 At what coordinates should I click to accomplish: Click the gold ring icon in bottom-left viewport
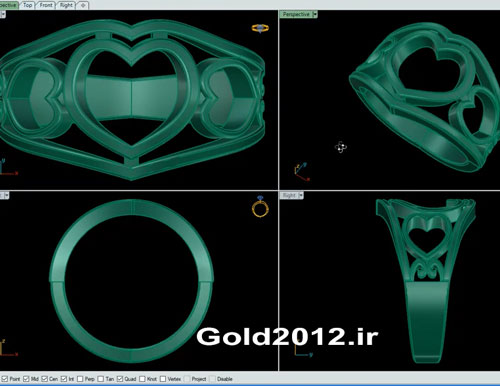click(x=260, y=207)
